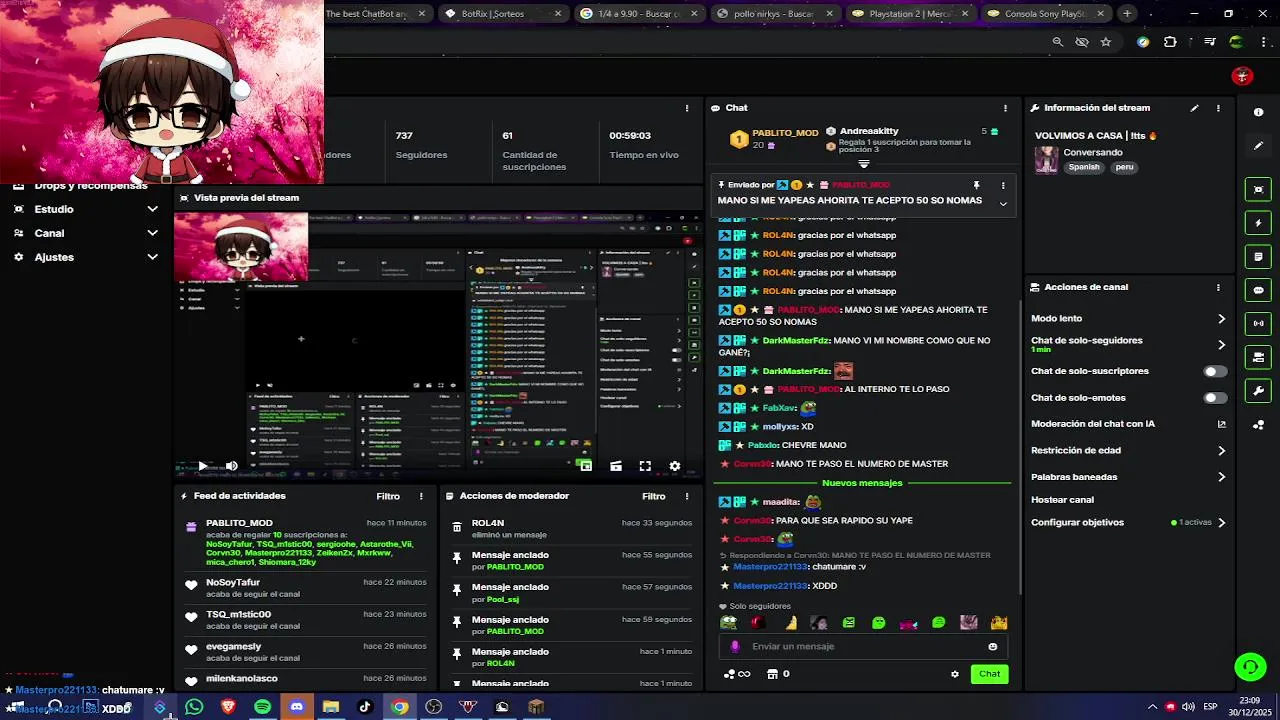Jump to Nuevos mensajes in chat

click(862, 483)
